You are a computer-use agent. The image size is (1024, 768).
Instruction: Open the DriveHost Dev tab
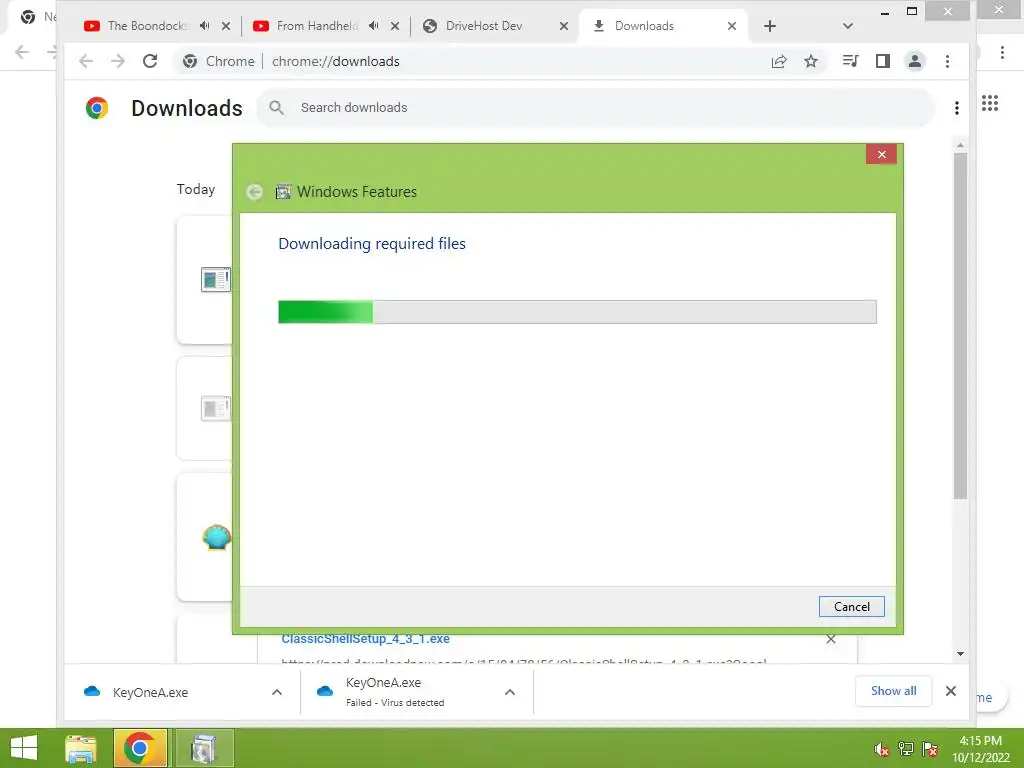point(484,25)
